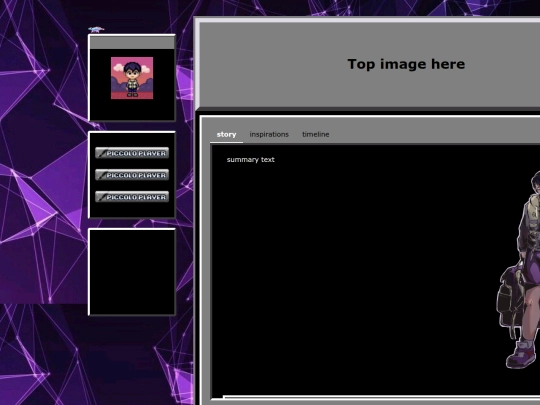Click the pixel-art boy avatar thumbnail

[x=132, y=78]
